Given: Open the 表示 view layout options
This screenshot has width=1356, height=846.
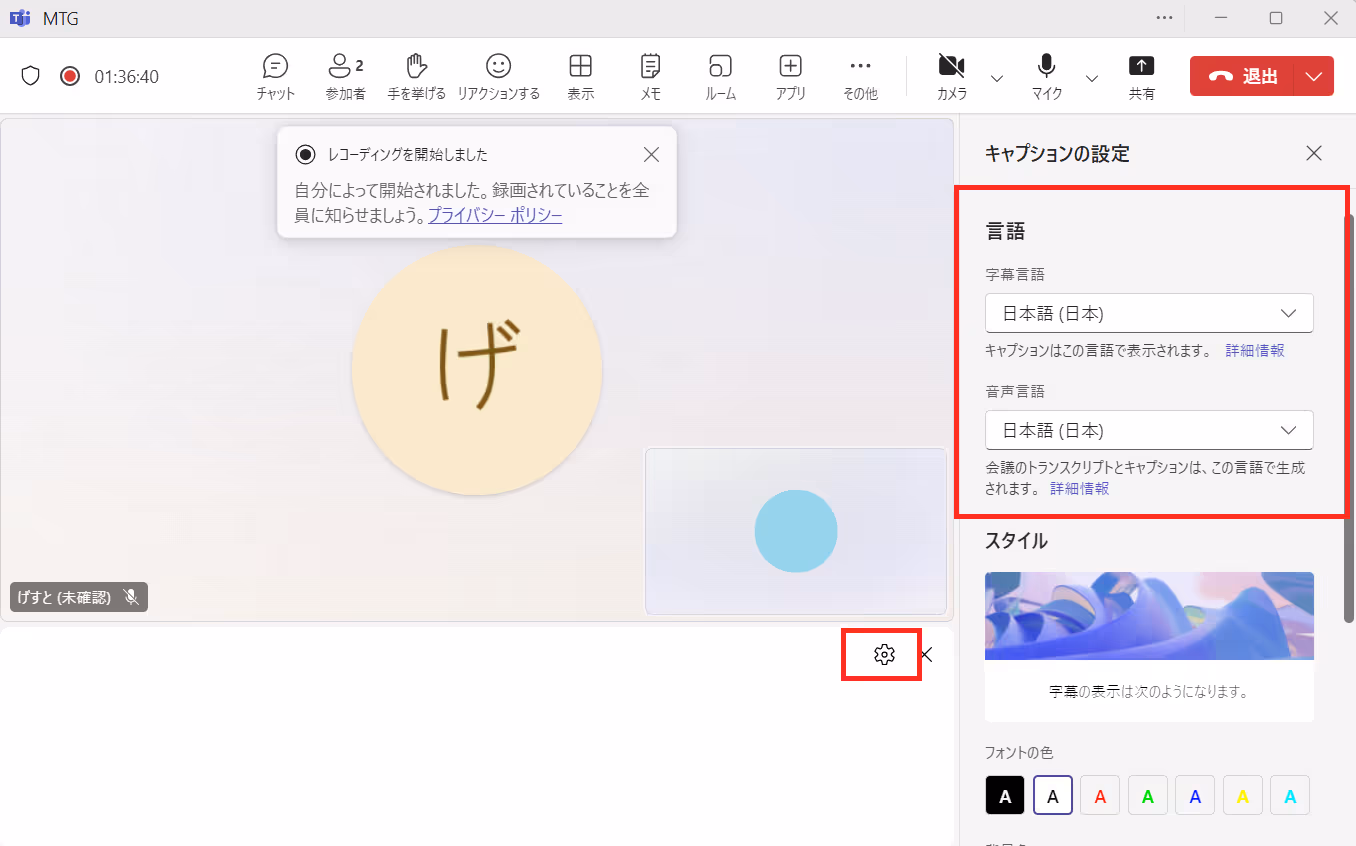Looking at the screenshot, I should click(580, 77).
